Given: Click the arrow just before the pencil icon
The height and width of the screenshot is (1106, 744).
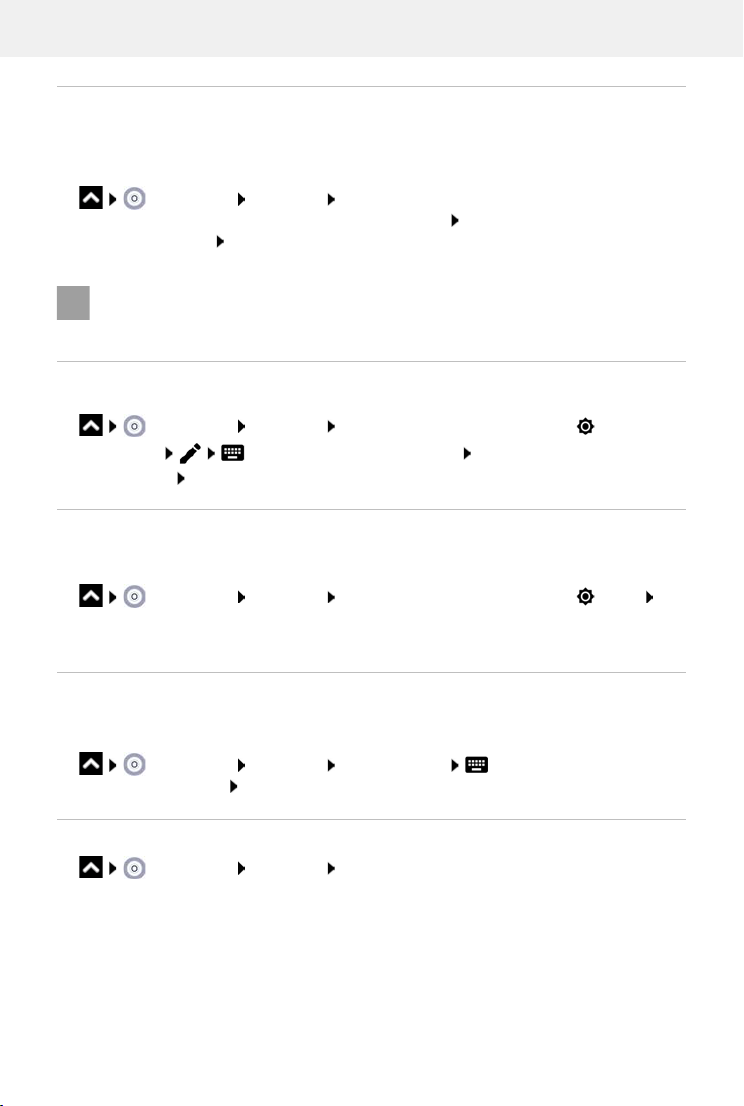Looking at the screenshot, I should 169,454.
